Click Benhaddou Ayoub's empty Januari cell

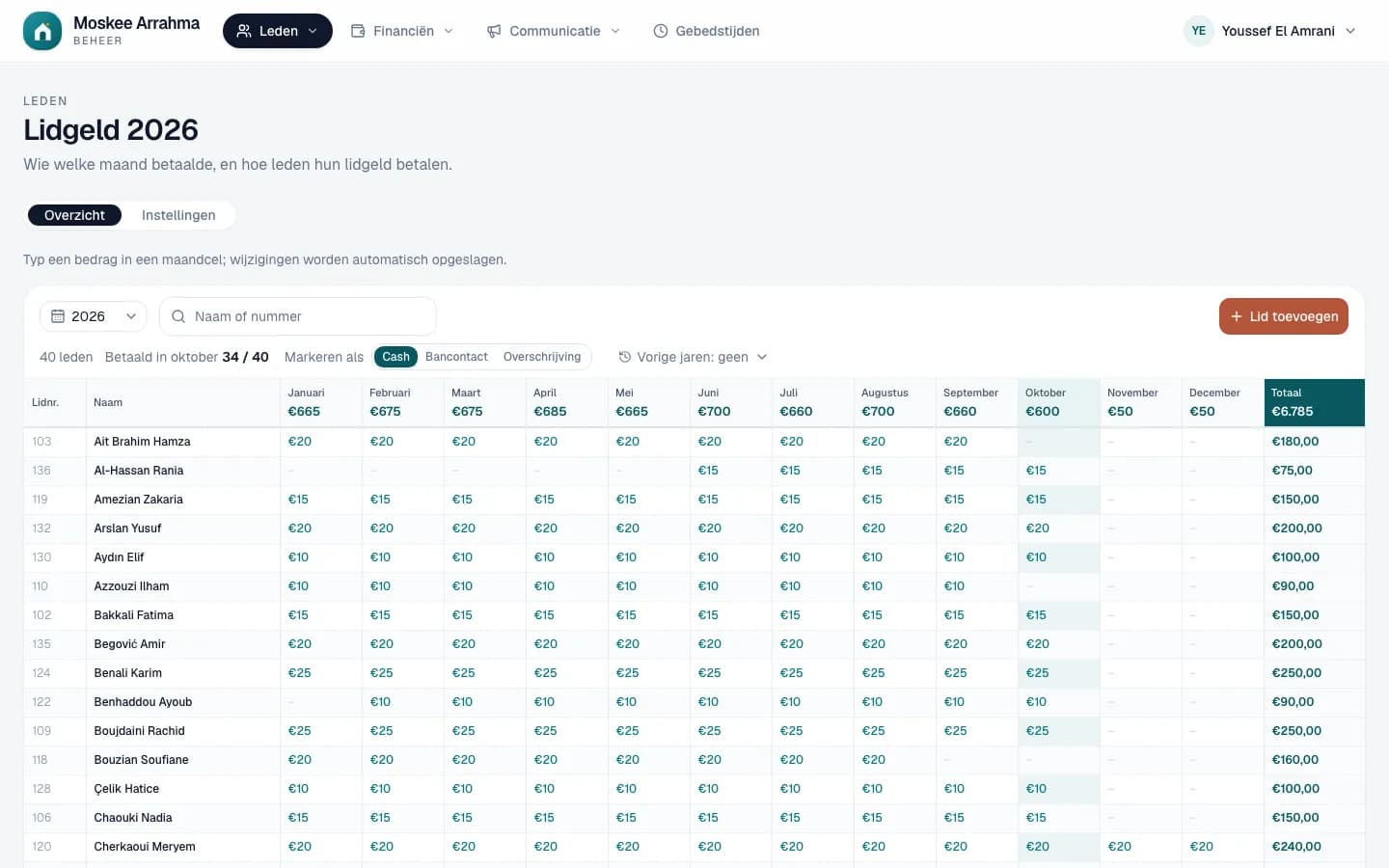(320, 702)
